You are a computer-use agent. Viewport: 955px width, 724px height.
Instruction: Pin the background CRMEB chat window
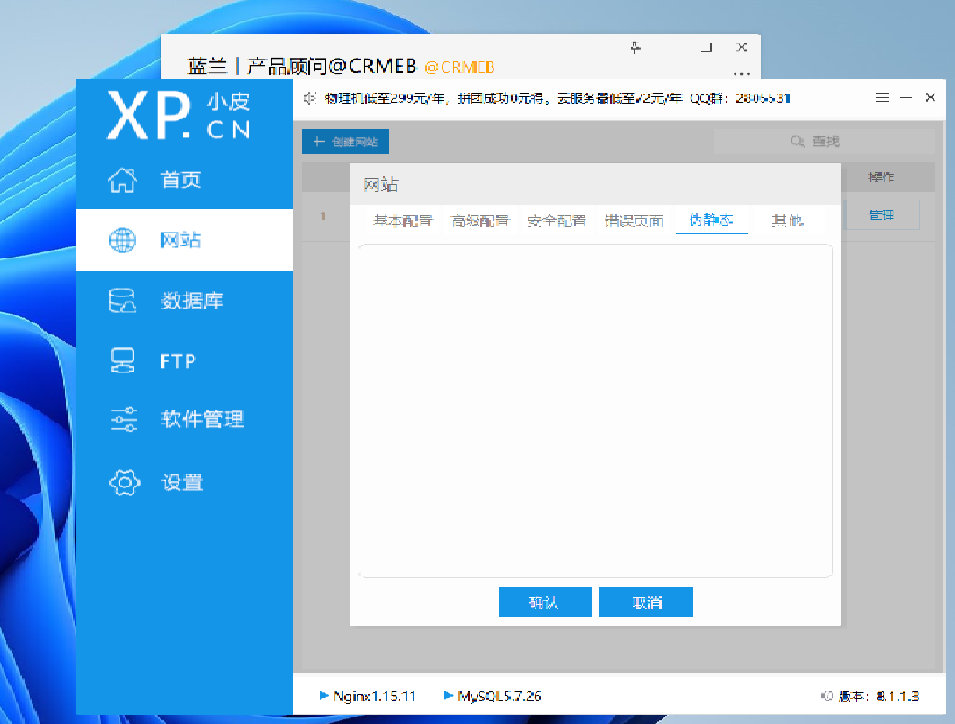pyautogui.click(x=635, y=47)
